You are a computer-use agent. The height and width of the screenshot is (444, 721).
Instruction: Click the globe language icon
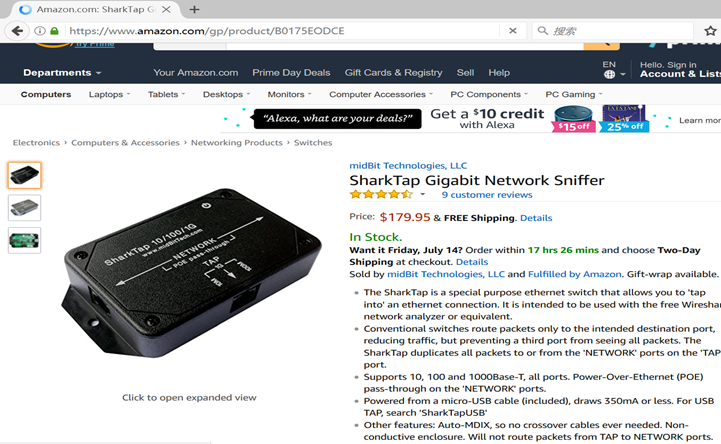click(x=609, y=74)
